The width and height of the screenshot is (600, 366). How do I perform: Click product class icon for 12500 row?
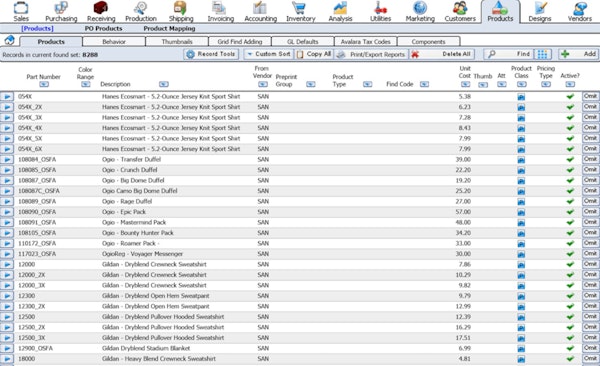tap(521, 317)
